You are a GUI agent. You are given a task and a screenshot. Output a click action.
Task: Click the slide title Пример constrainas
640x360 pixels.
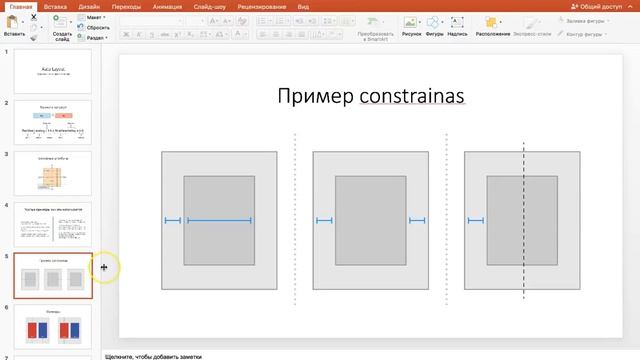pyautogui.click(x=371, y=96)
